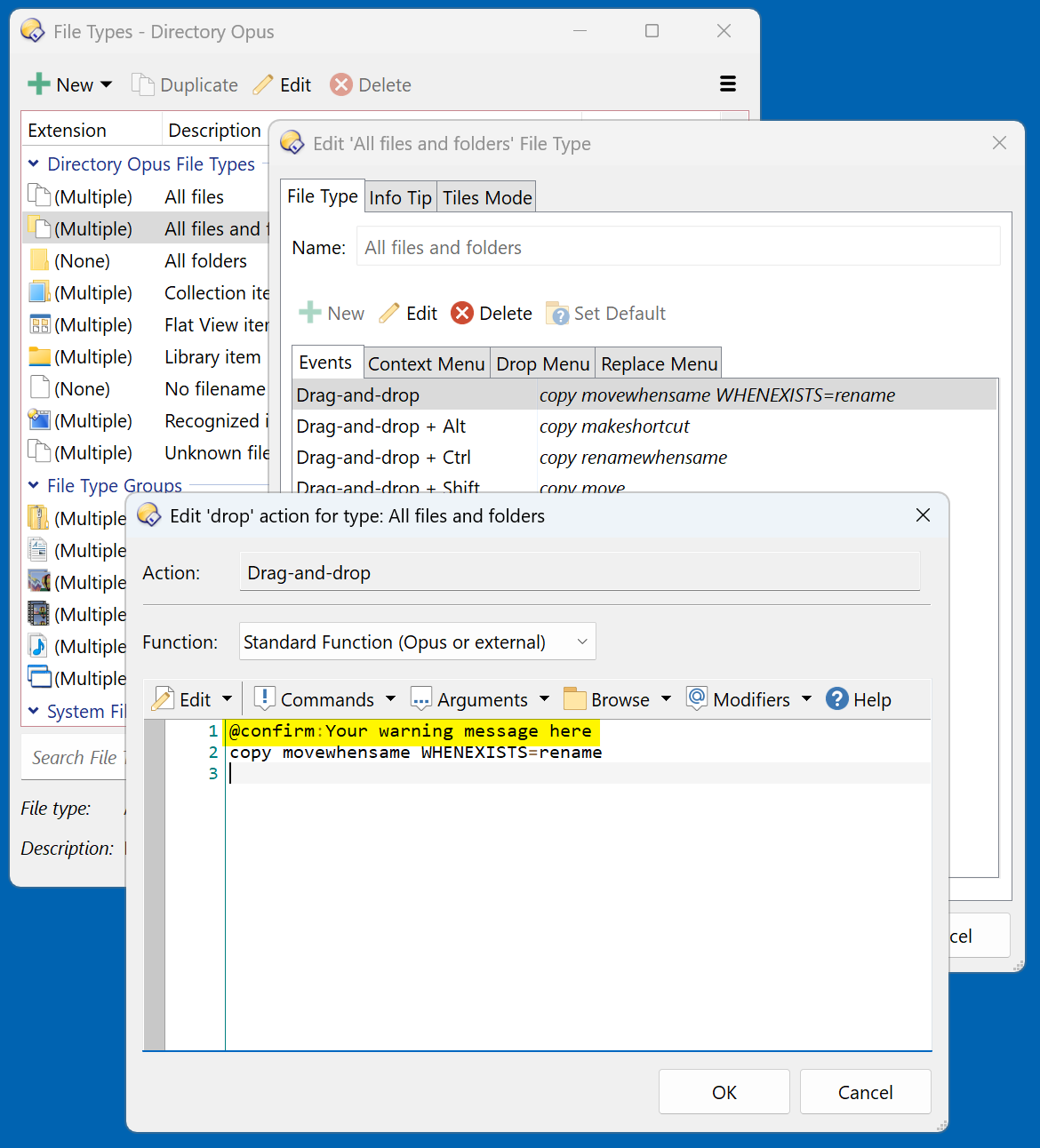The width and height of the screenshot is (1040, 1148).
Task: Click green plus New in File Types toolbar
Action: (x=39, y=85)
